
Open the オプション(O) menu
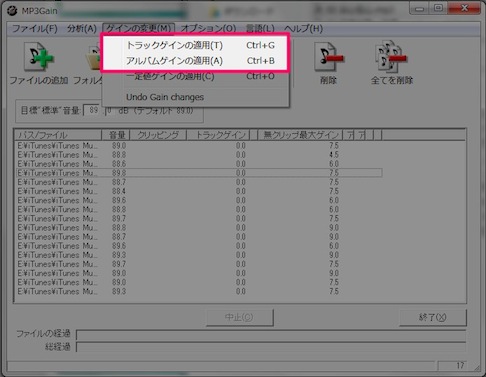pos(209,29)
